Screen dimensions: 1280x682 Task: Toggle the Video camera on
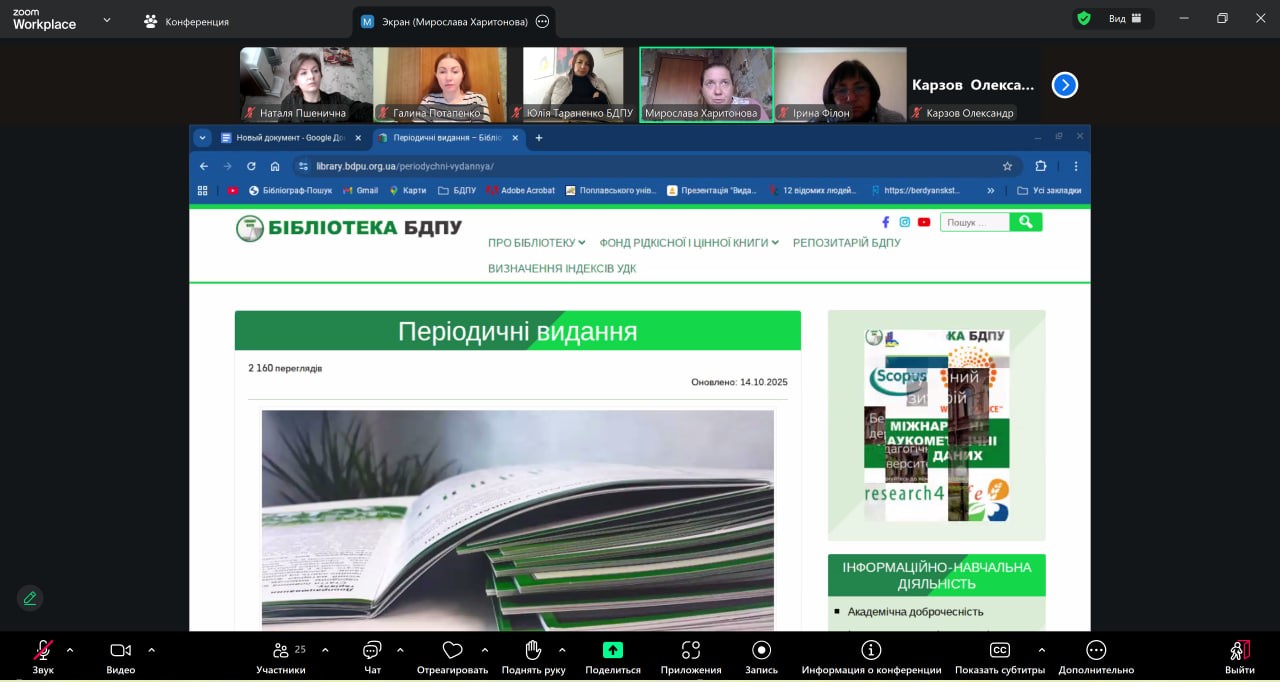(x=120, y=650)
